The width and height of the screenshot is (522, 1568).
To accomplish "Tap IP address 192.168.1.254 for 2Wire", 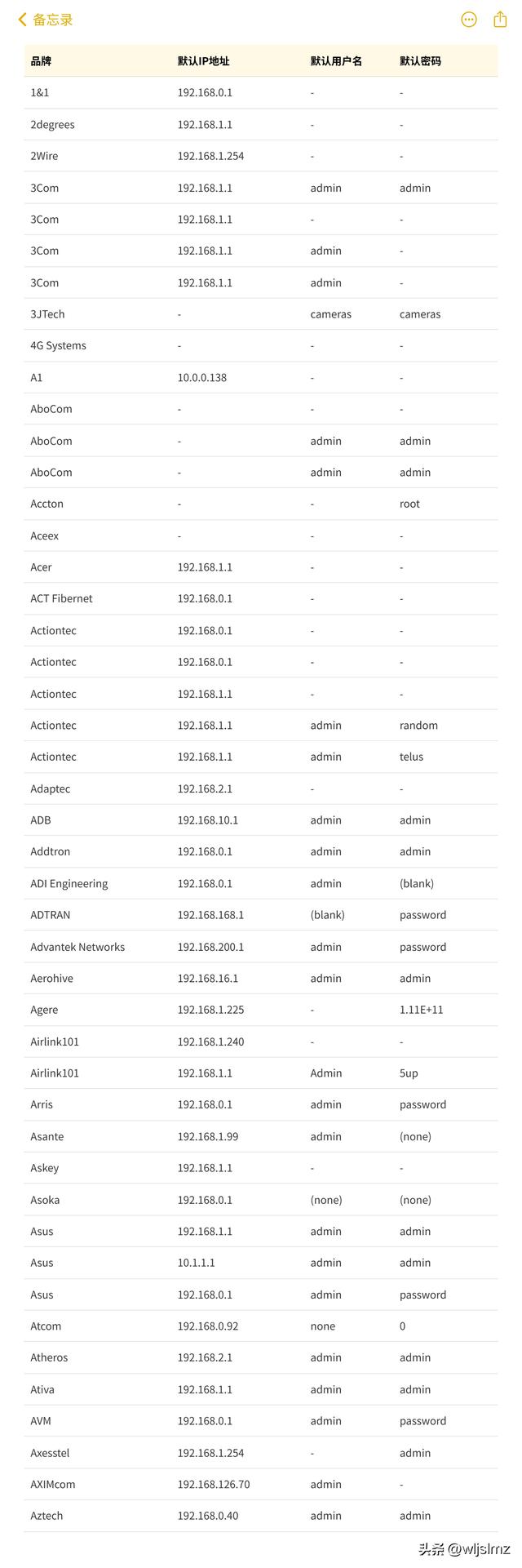I will (210, 156).
